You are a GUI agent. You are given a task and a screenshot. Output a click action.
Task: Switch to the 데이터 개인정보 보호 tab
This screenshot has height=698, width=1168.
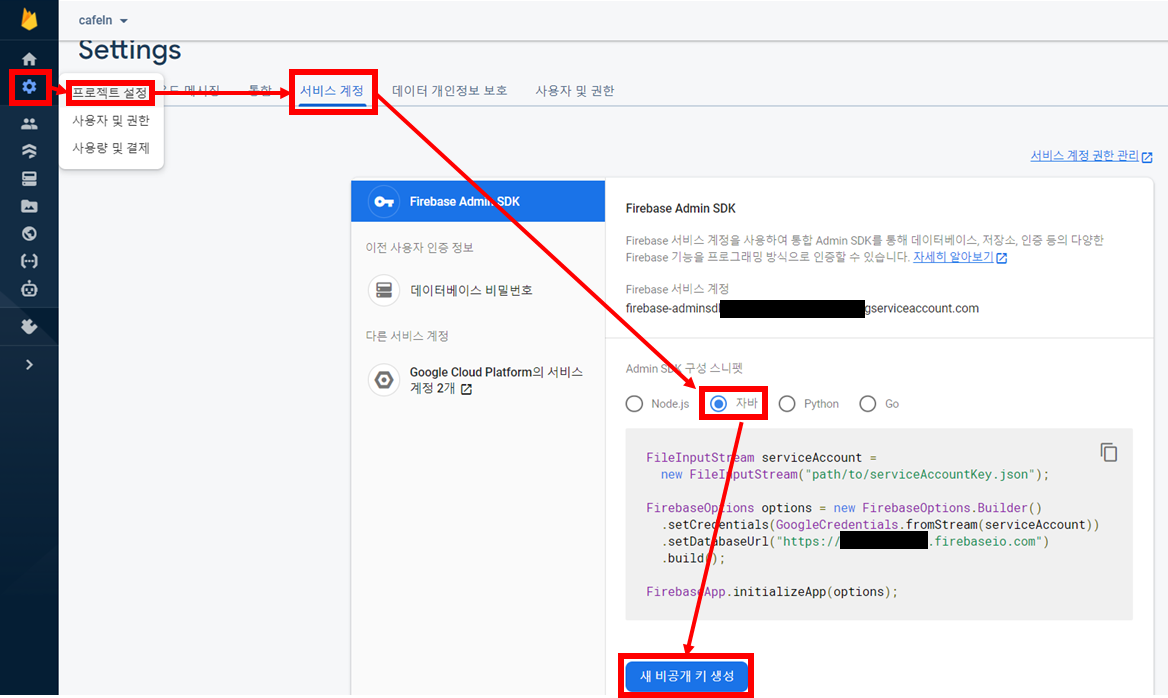[x=449, y=91]
